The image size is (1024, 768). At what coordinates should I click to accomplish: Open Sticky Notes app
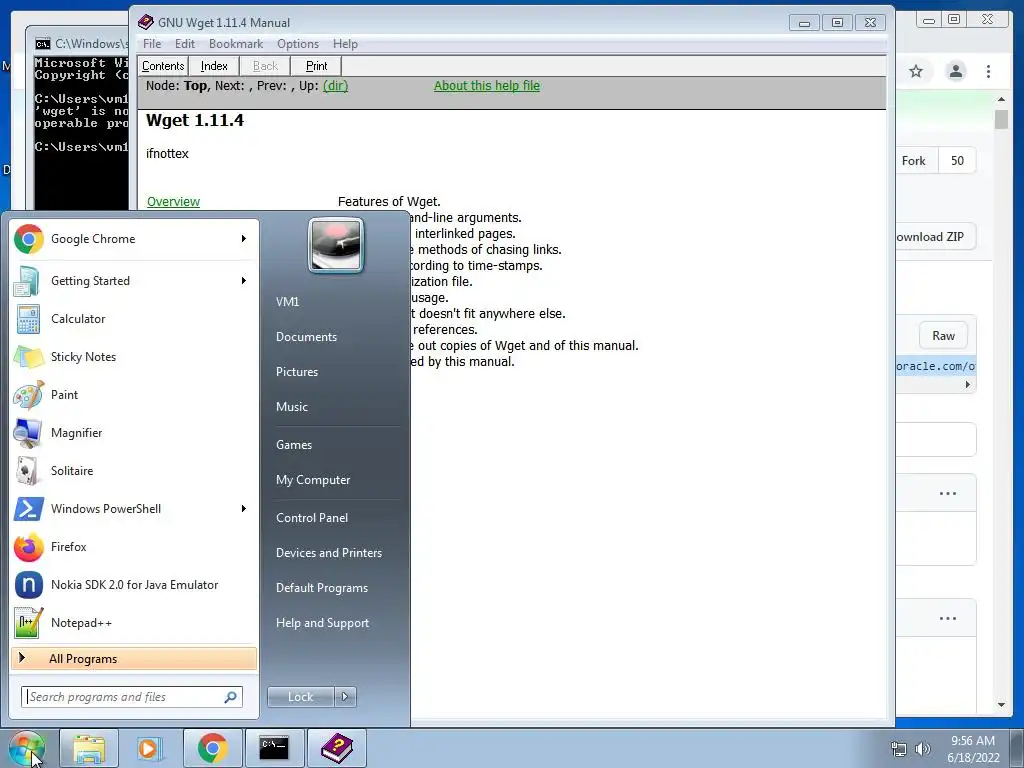click(131, 357)
